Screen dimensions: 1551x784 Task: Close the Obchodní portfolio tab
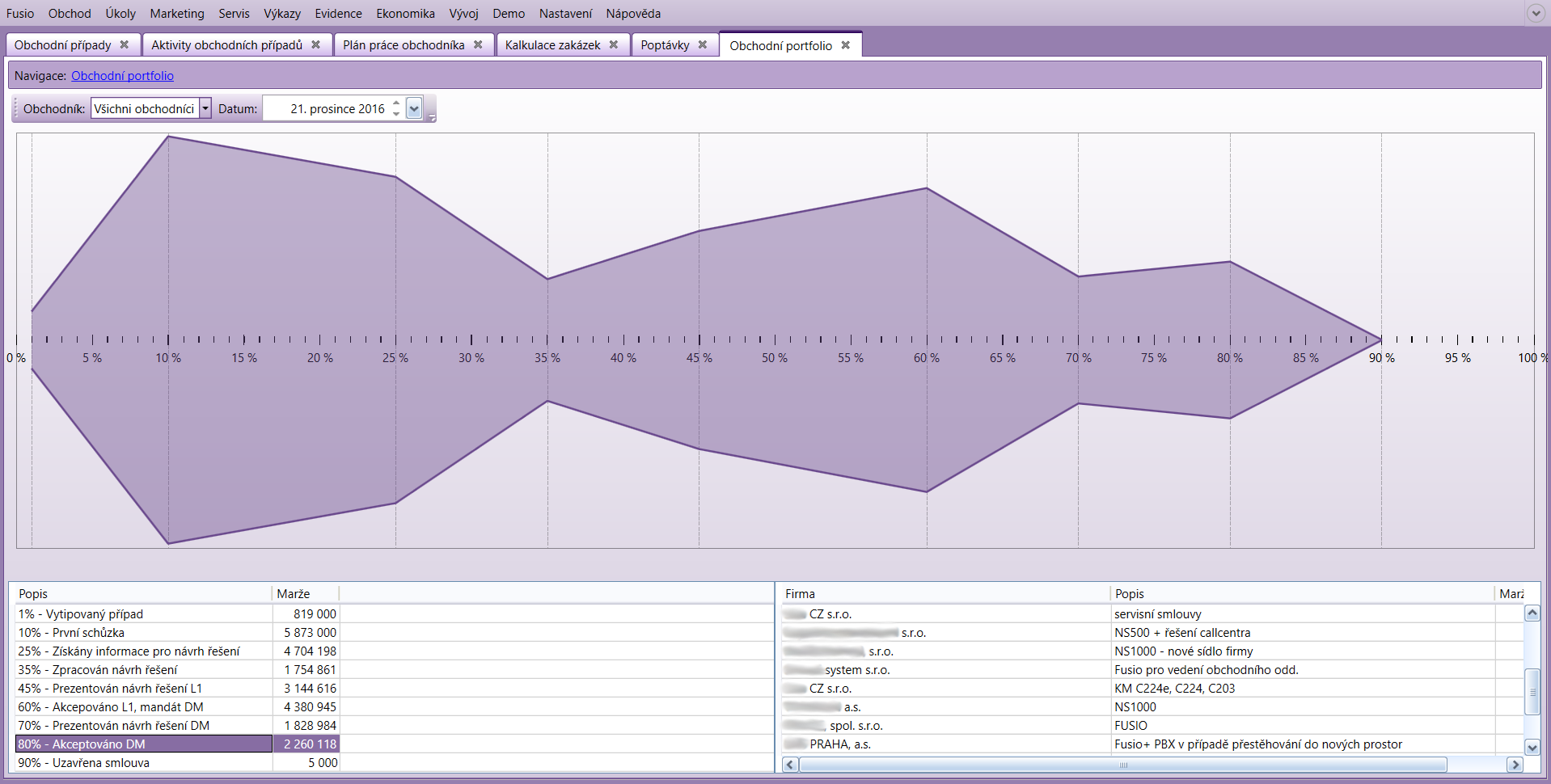(846, 45)
